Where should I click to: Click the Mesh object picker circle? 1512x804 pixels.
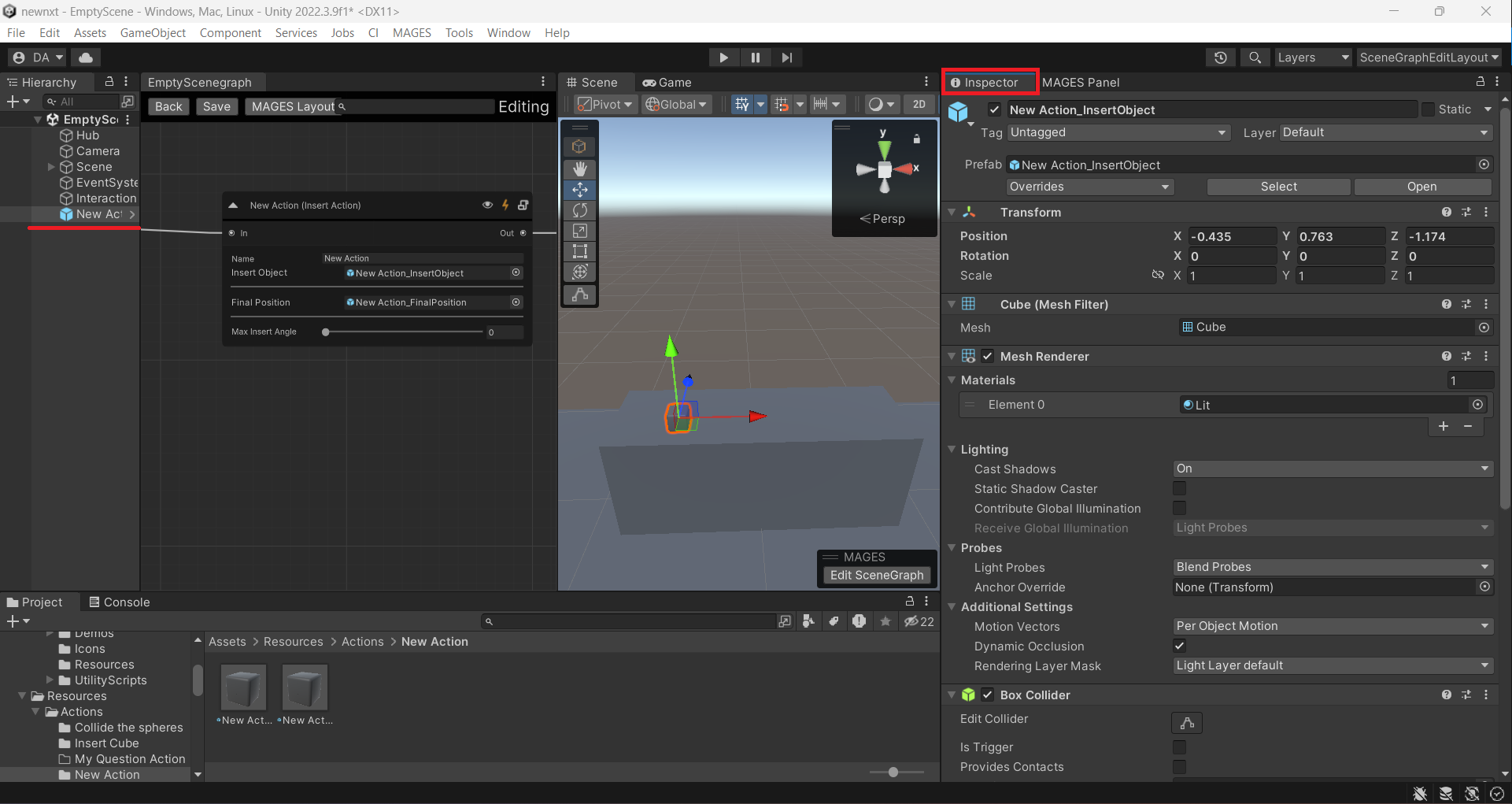[1484, 327]
